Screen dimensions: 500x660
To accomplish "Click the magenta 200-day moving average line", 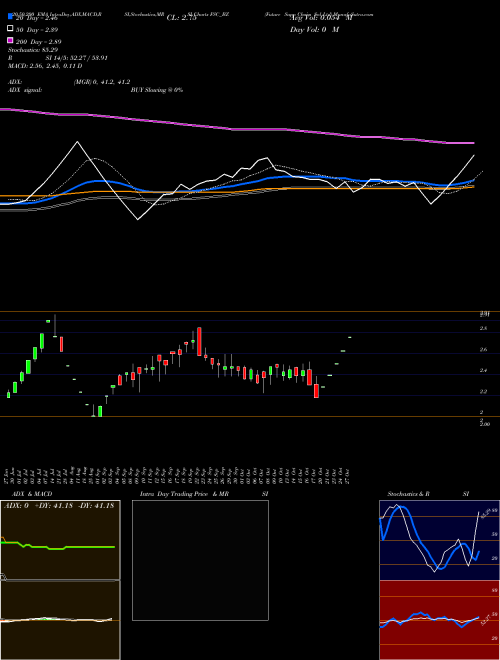I will pyautogui.click(x=236, y=128).
